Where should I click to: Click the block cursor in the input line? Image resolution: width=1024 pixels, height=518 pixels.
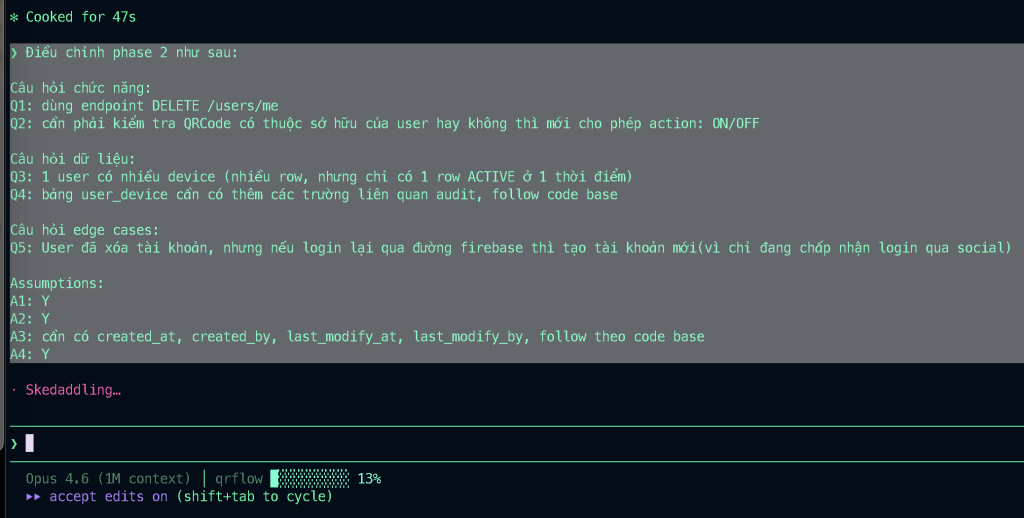(30, 443)
